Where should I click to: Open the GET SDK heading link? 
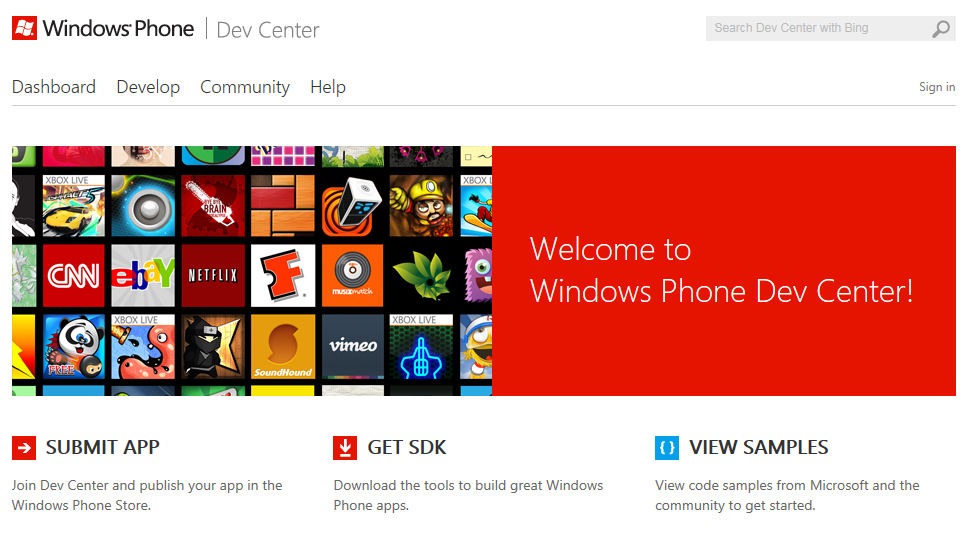pos(406,447)
